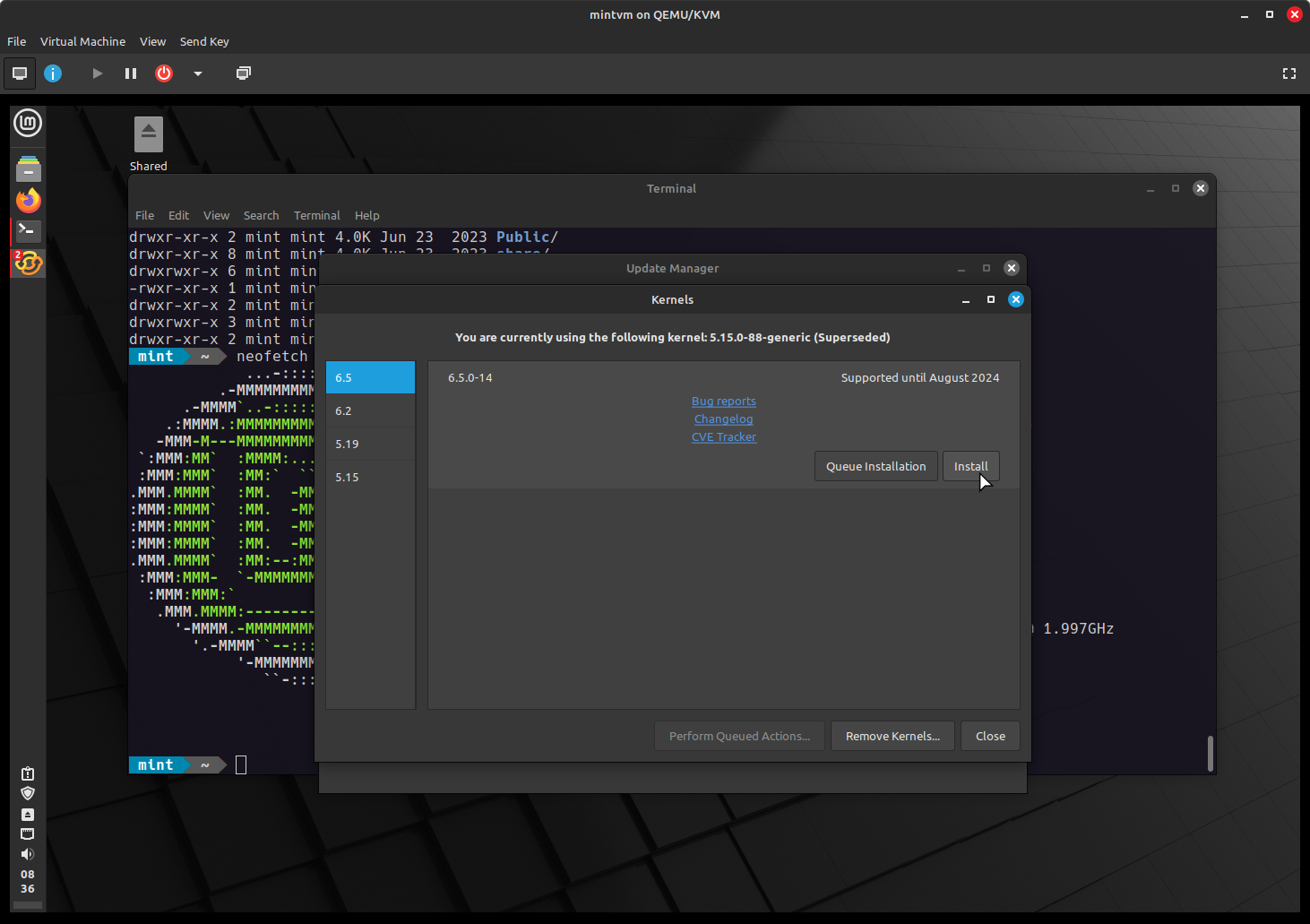The height and width of the screenshot is (924, 1310).
Task: Select the 5.15 kernel series
Action: click(x=370, y=477)
